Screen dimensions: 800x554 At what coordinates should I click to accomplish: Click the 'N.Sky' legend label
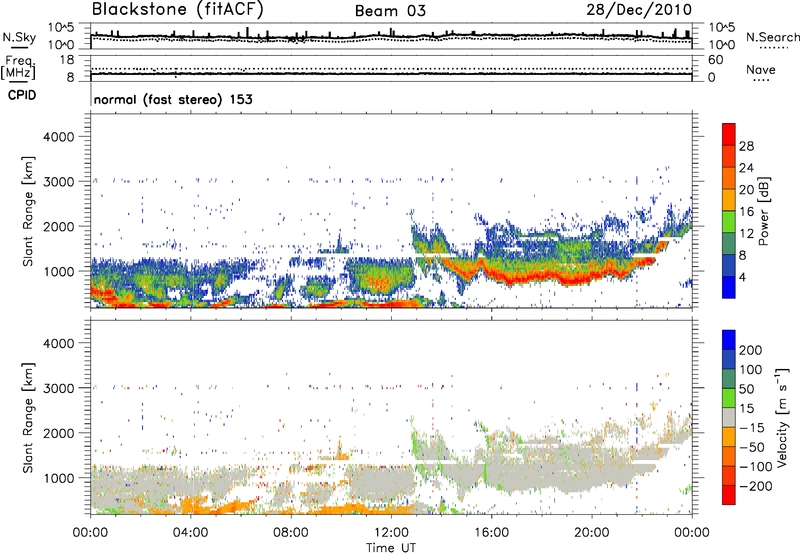click(x=19, y=37)
